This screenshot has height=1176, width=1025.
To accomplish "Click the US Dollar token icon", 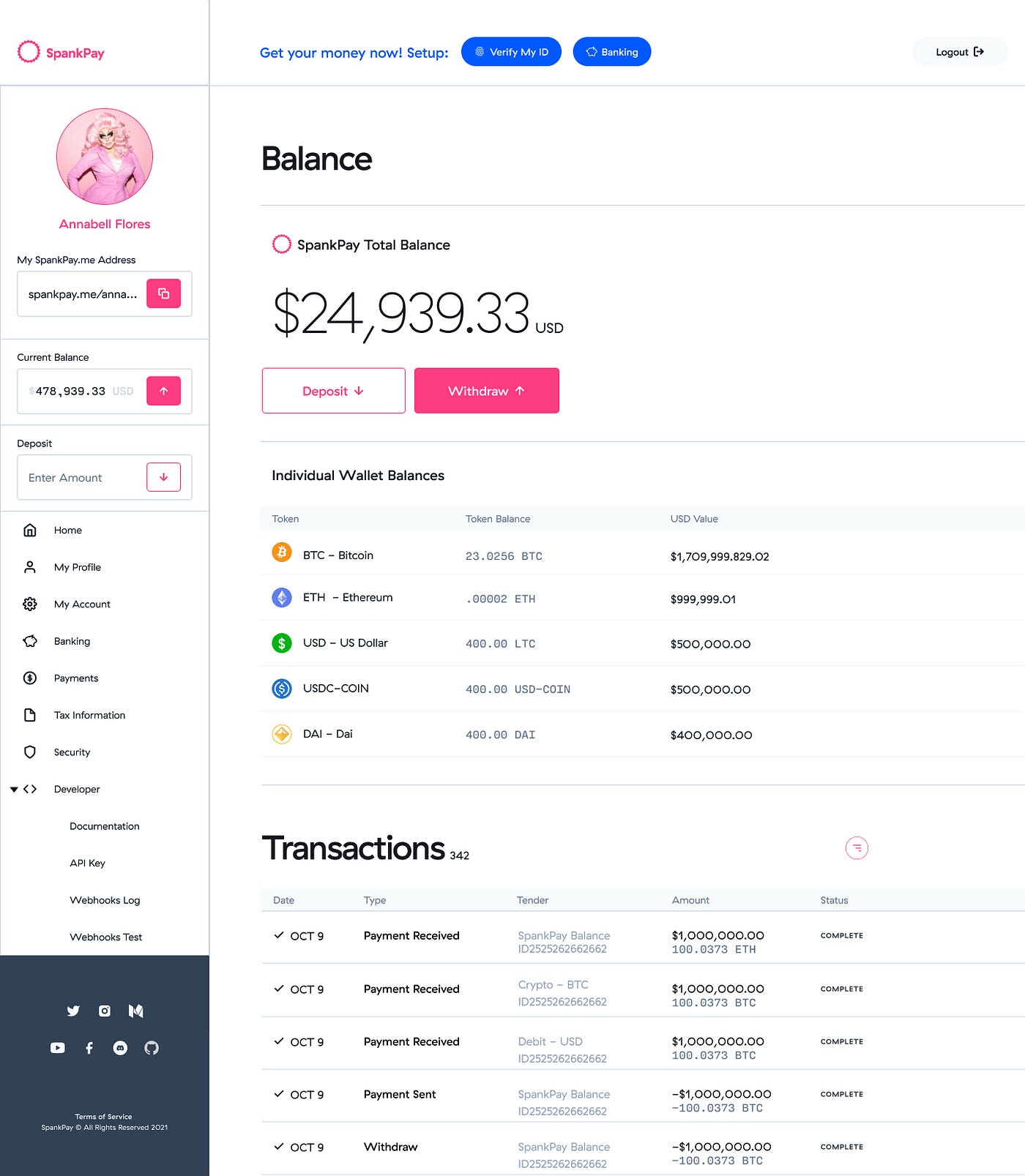I will point(282,643).
